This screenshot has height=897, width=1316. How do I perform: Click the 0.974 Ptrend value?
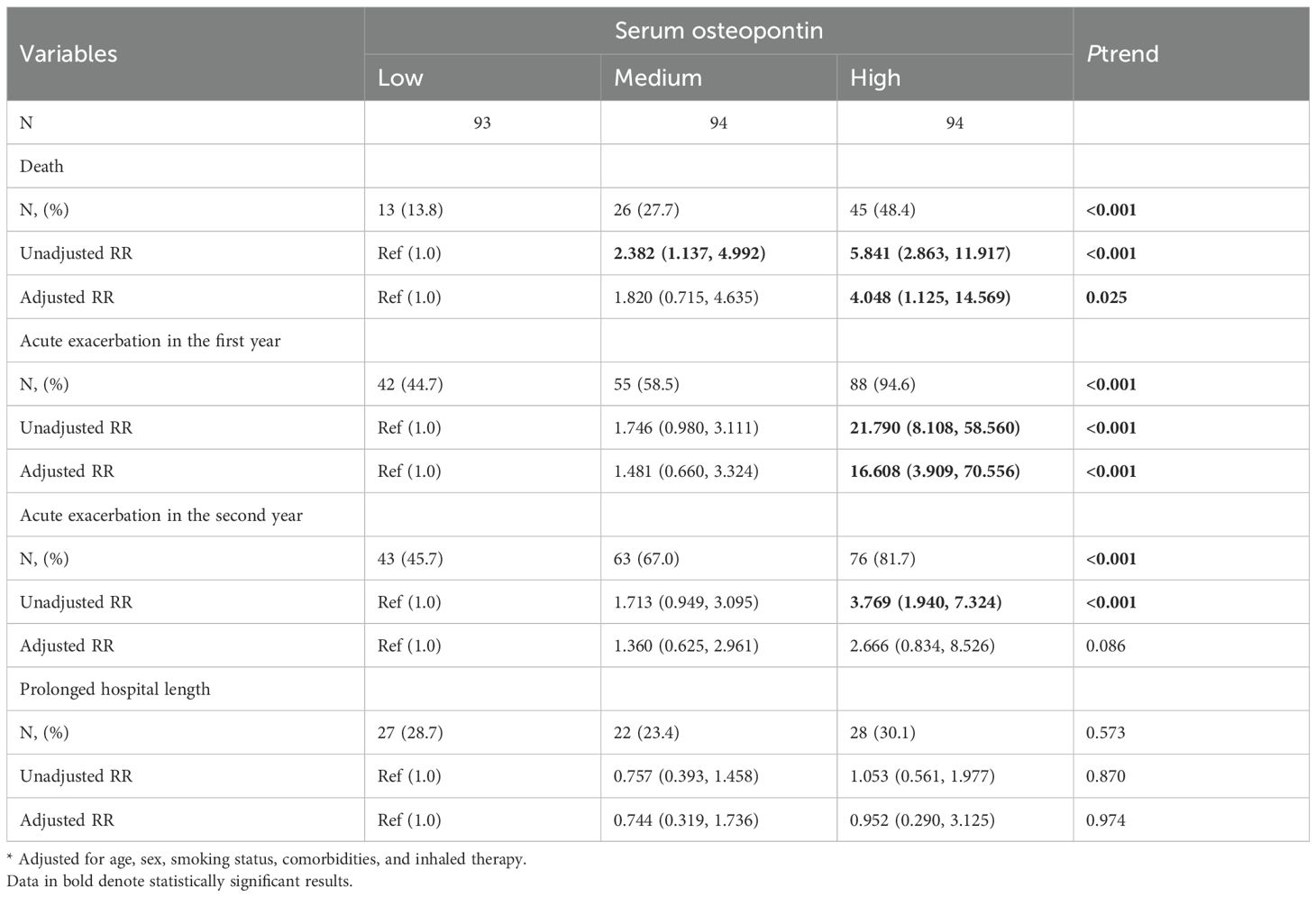[1106, 819]
